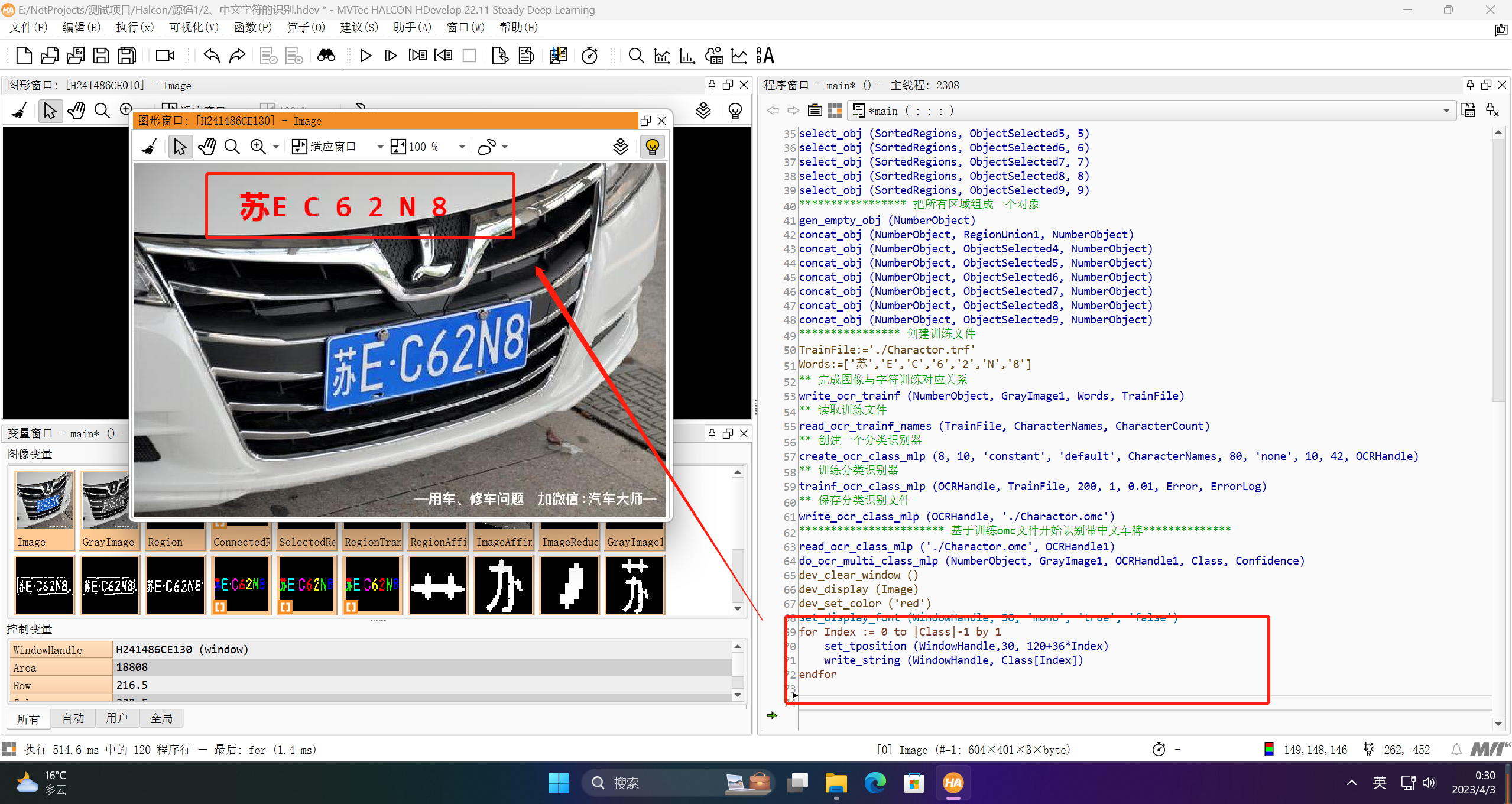
Task: Switch to the 全局 variables tab
Action: [x=161, y=718]
